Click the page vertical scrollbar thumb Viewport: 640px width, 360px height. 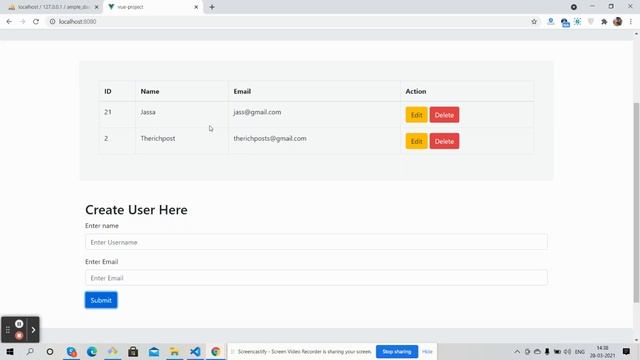pyautogui.click(x=636, y=202)
